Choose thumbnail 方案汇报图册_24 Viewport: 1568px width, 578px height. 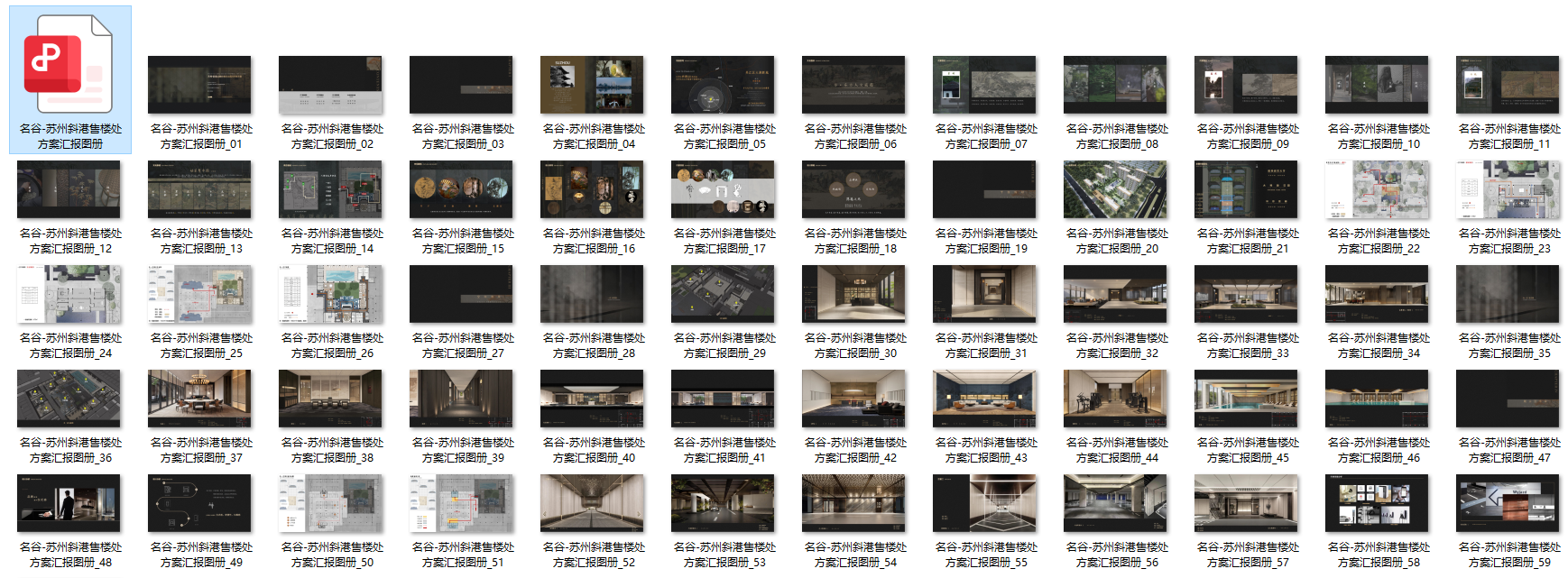[x=69, y=294]
